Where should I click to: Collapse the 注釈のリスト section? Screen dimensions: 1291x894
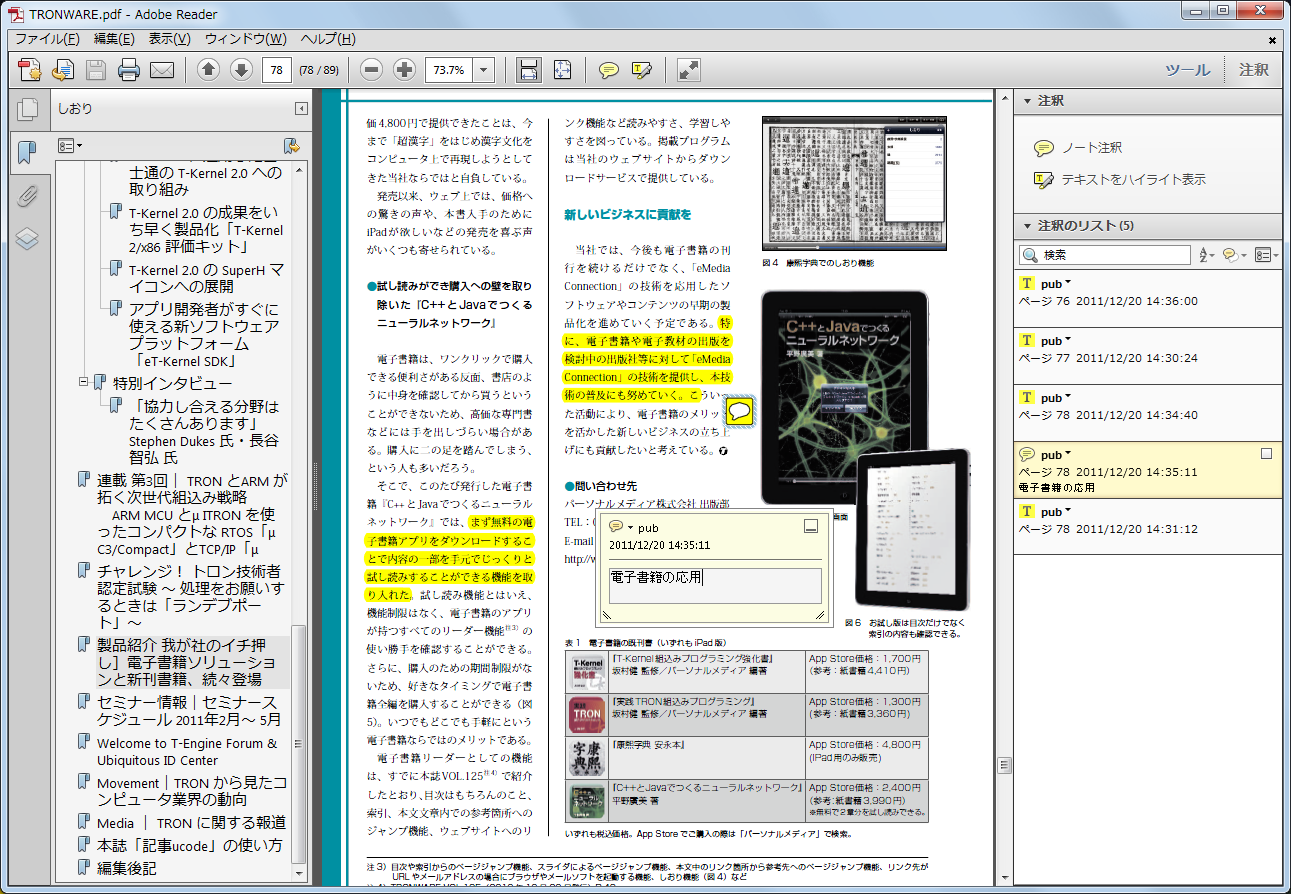tap(1027, 226)
